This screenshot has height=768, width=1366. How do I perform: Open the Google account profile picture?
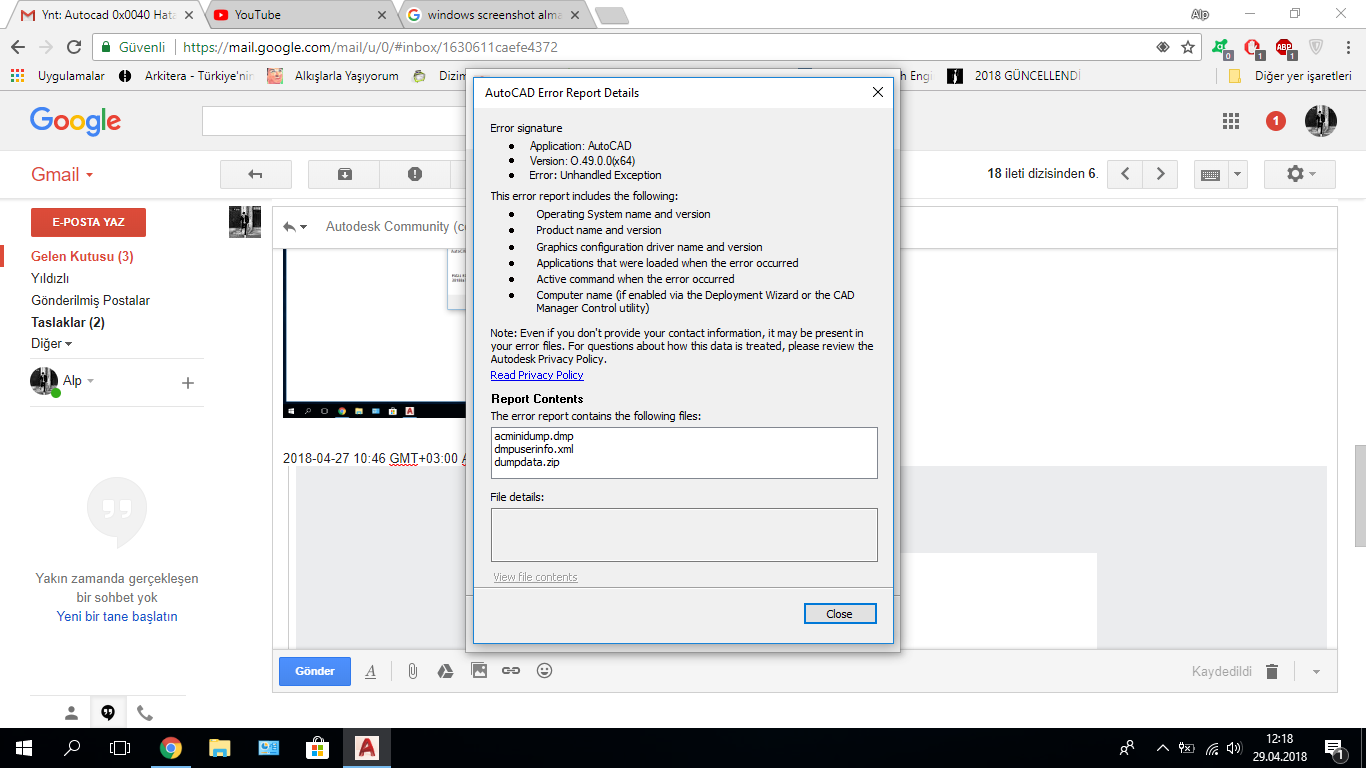(1321, 121)
